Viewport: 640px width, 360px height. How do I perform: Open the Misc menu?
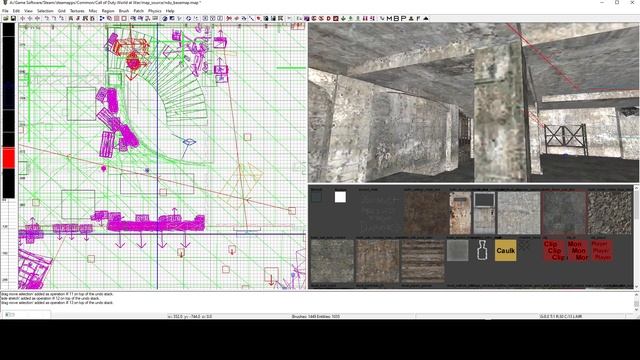click(93, 11)
